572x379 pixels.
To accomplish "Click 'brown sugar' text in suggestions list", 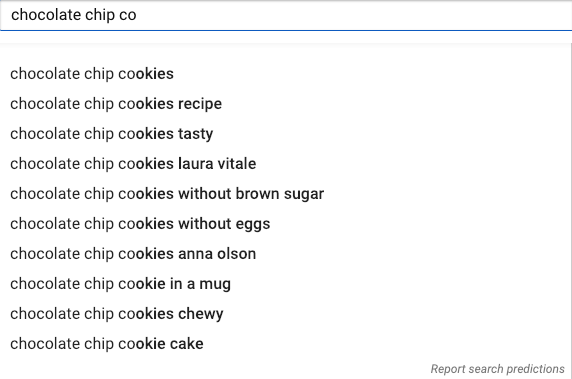I will tap(280, 194).
